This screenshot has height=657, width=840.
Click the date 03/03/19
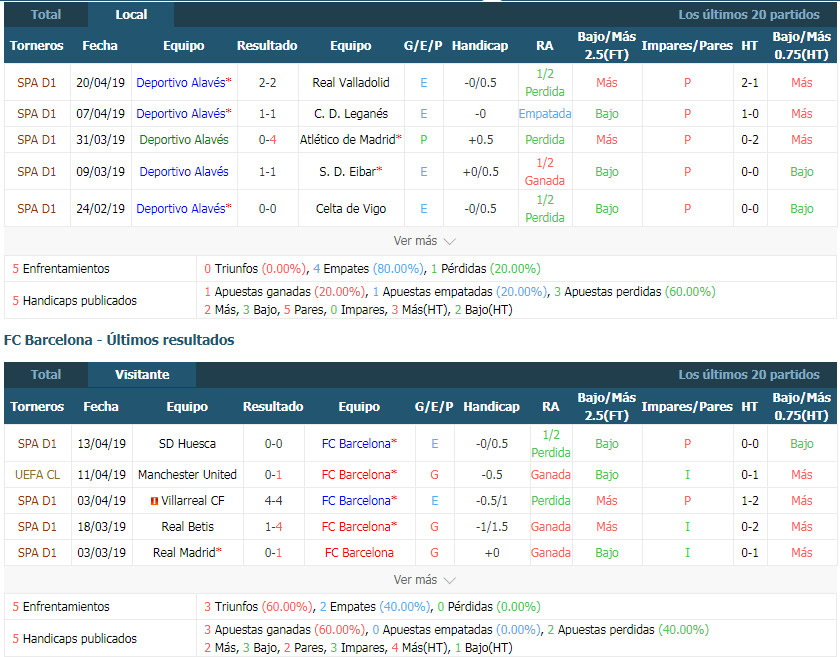point(101,553)
